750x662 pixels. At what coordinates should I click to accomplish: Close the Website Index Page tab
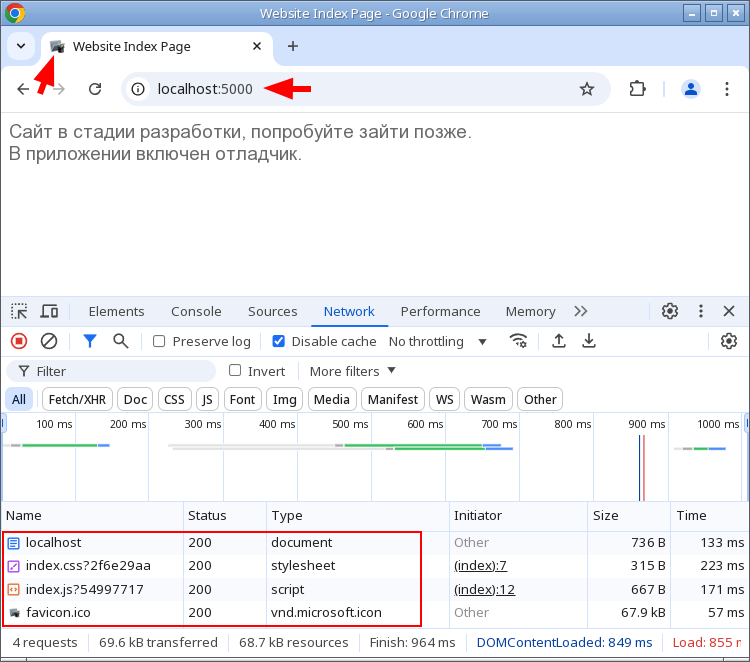tap(257, 46)
